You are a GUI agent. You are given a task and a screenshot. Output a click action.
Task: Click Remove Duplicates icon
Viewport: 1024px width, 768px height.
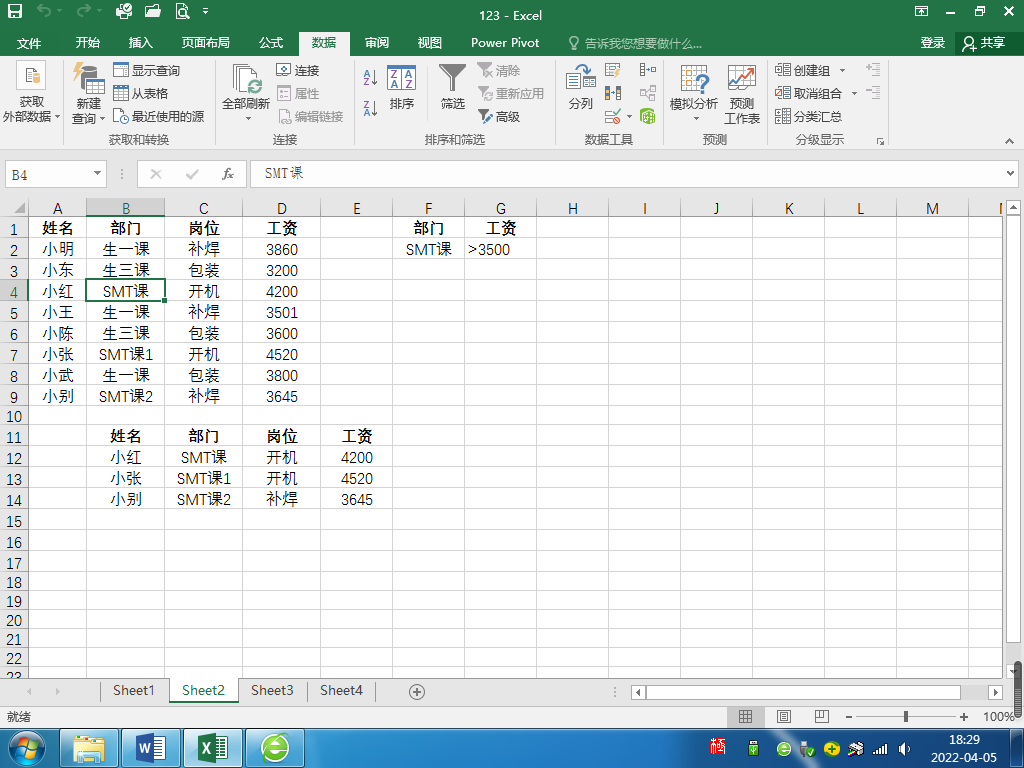tap(613, 93)
